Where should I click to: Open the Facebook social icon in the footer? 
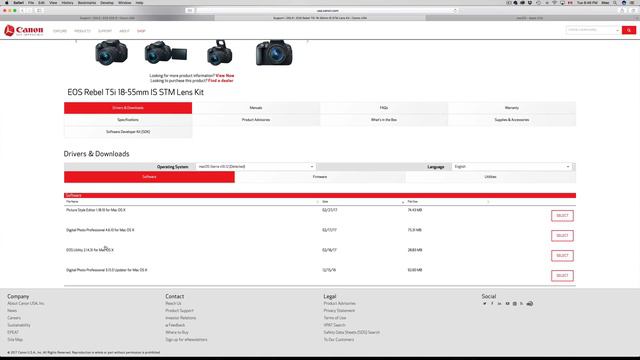pyautogui.click(x=492, y=304)
